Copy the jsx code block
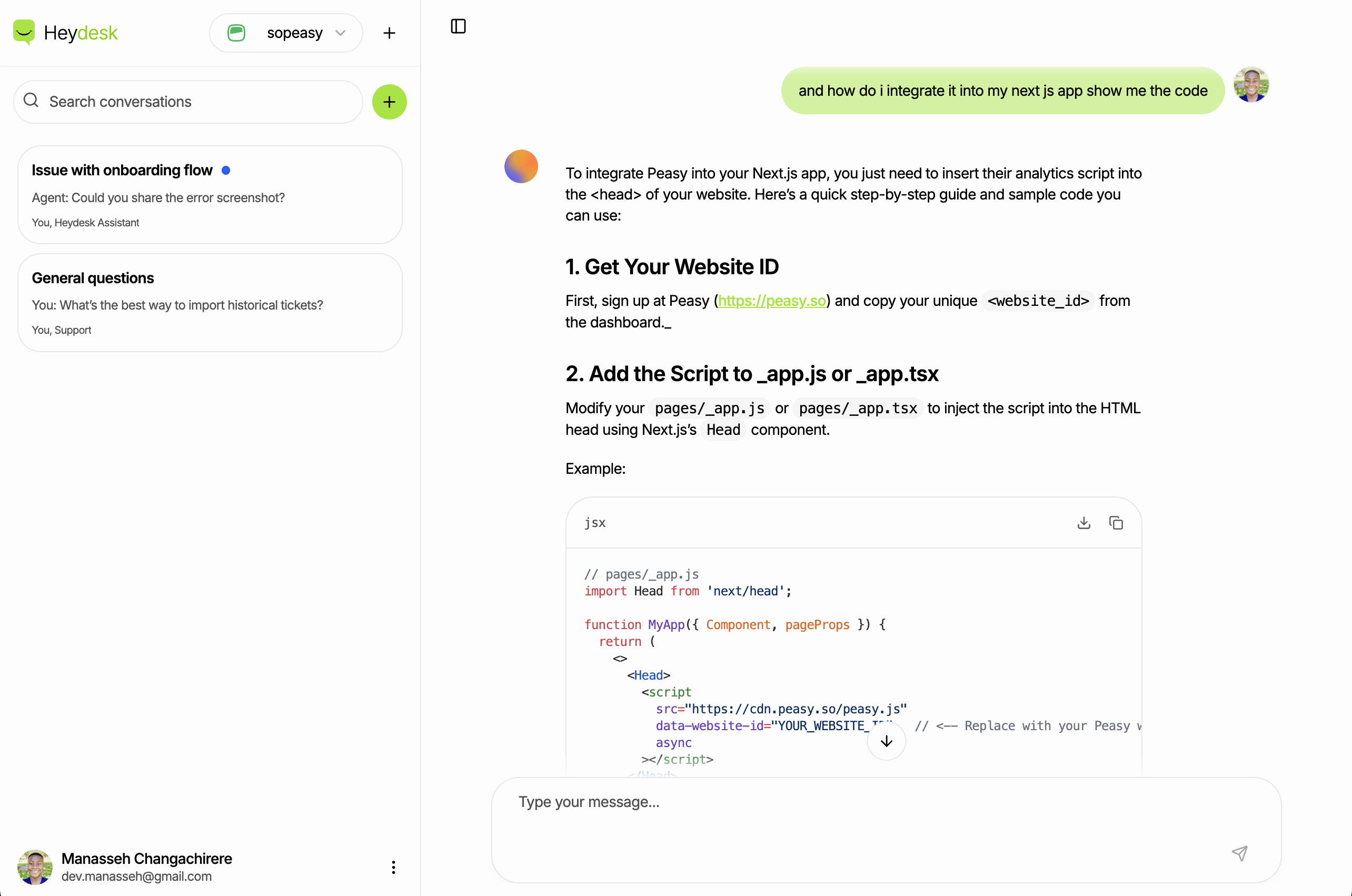The height and width of the screenshot is (896, 1352). (x=1116, y=523)
